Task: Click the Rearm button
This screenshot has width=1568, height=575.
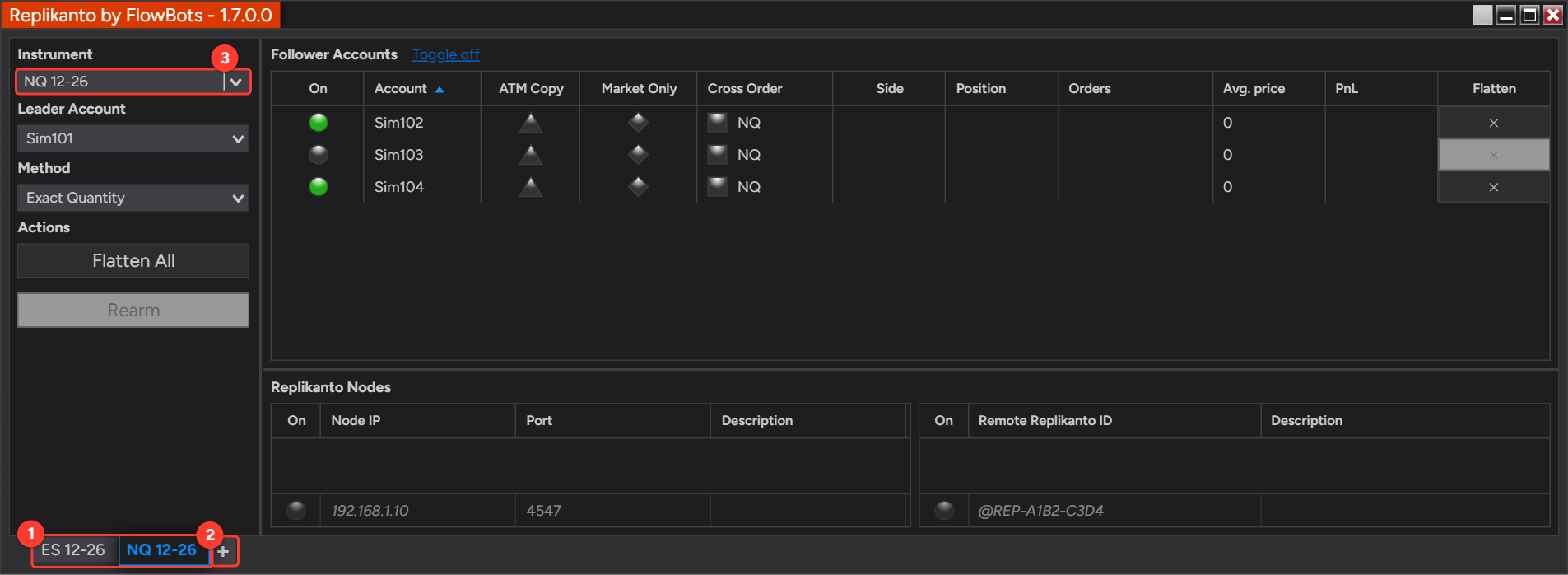Action: coord(133,311)
